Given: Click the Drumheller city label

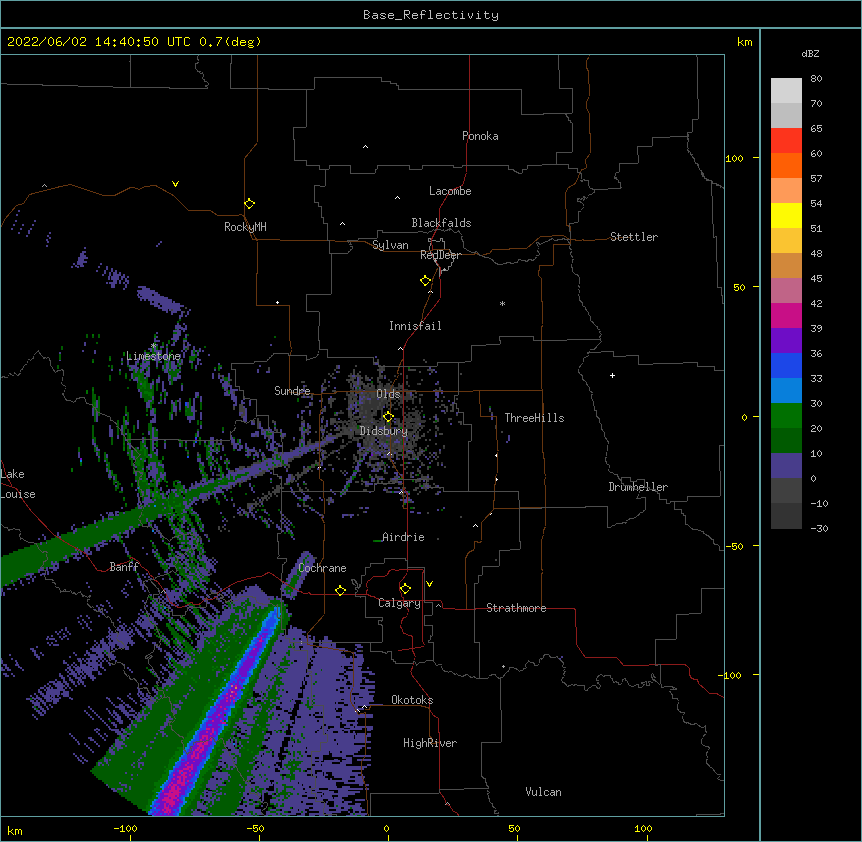Looking at the screenshot, I should click(x=638, y=487).
